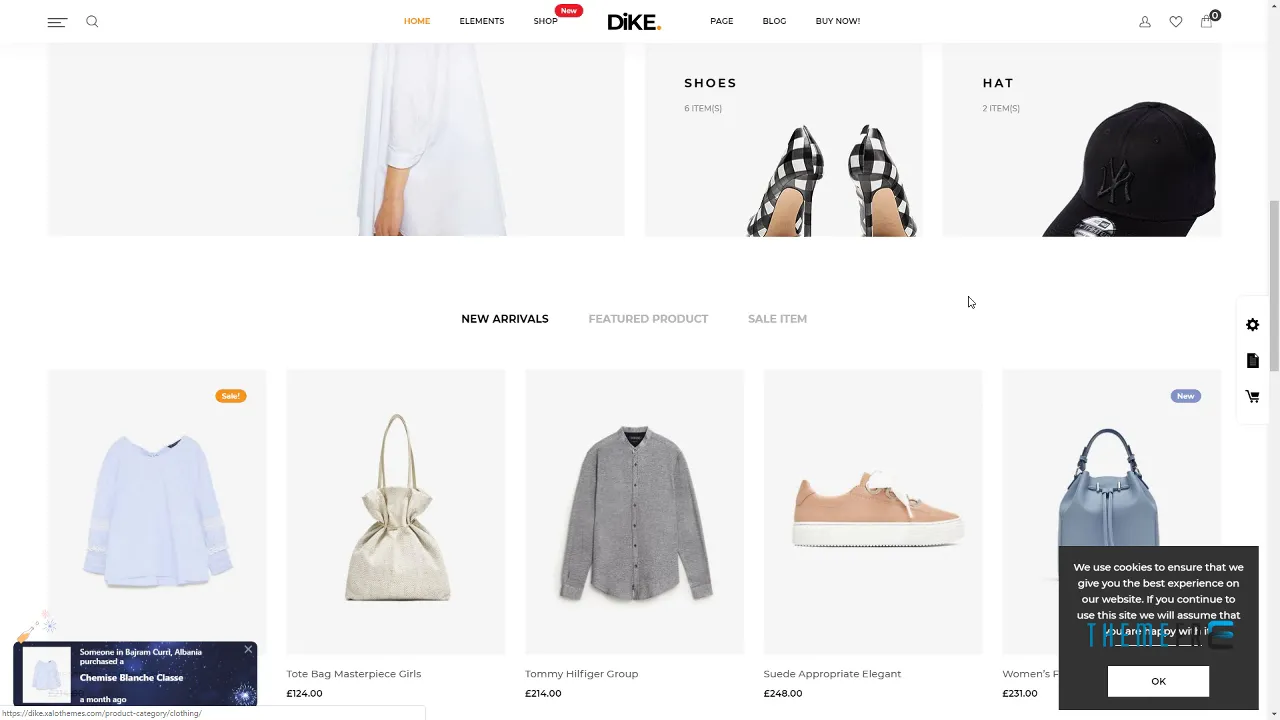Close the recent purchase notification popup
Image resolution: width=1280 pixels, height=720 pixels.
pyautogui.click(x=248, y=650)
